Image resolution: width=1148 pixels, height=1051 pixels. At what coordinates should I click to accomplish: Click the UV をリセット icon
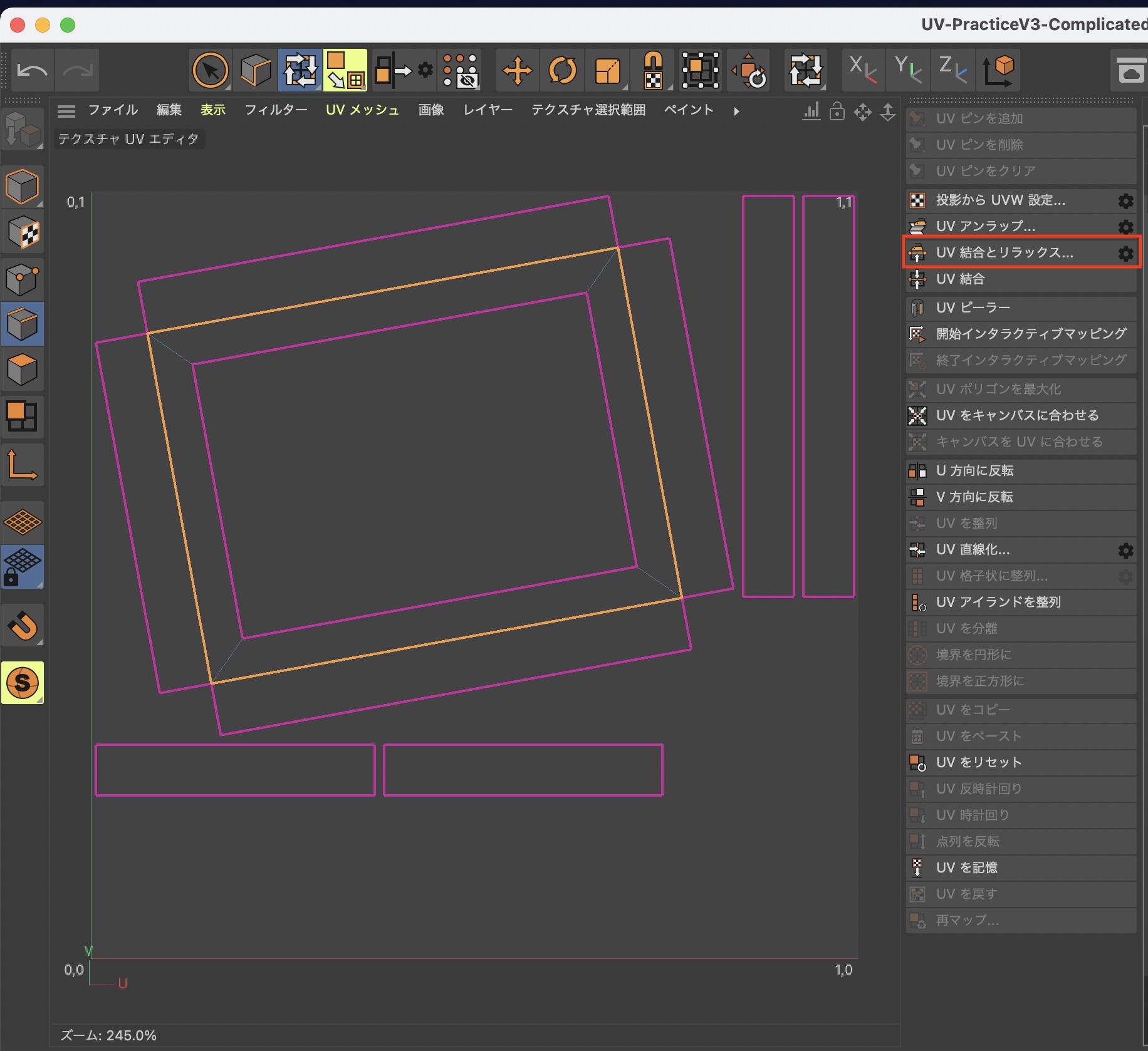pos(917,762)
